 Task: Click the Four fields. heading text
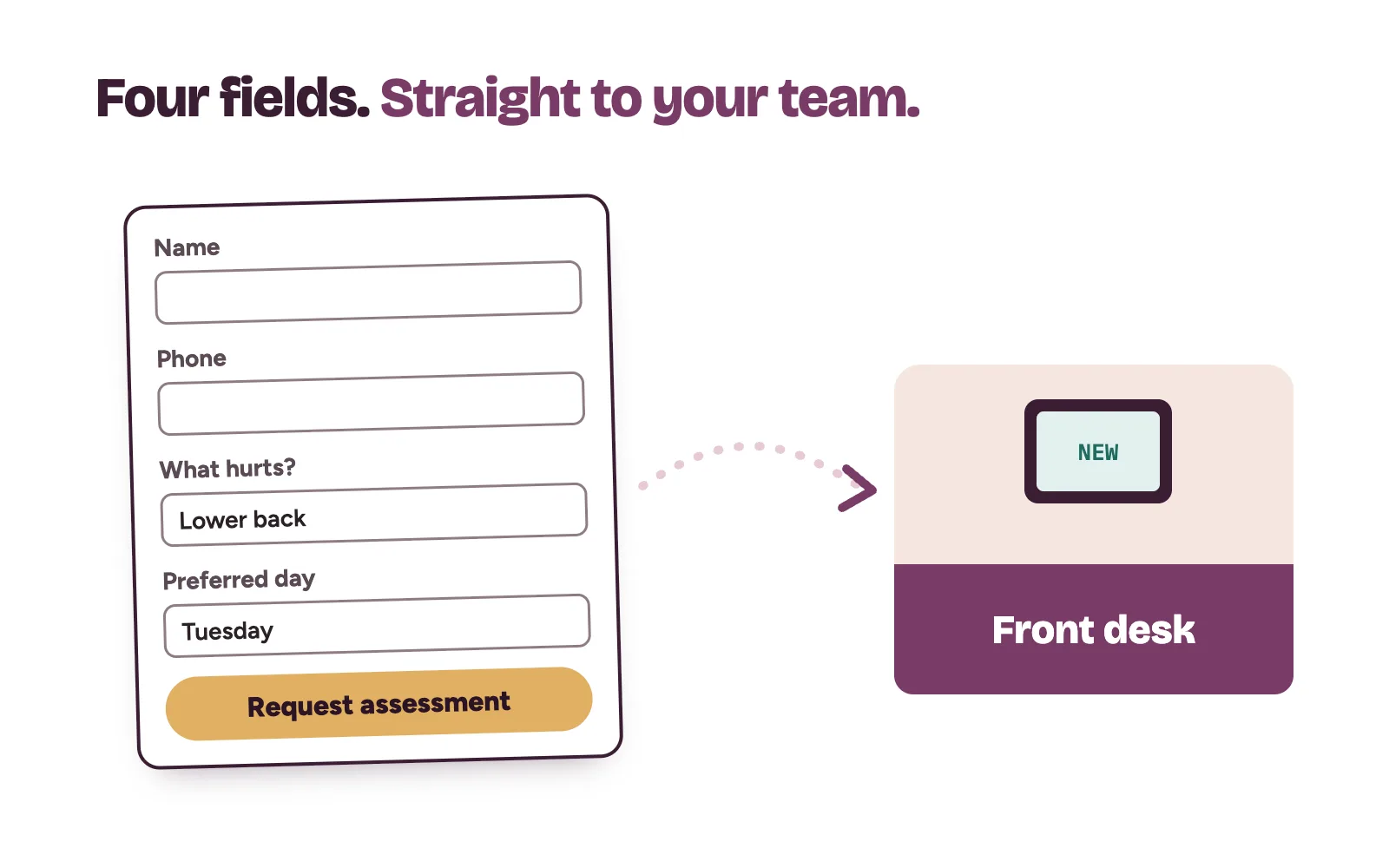tap(233, 97)
